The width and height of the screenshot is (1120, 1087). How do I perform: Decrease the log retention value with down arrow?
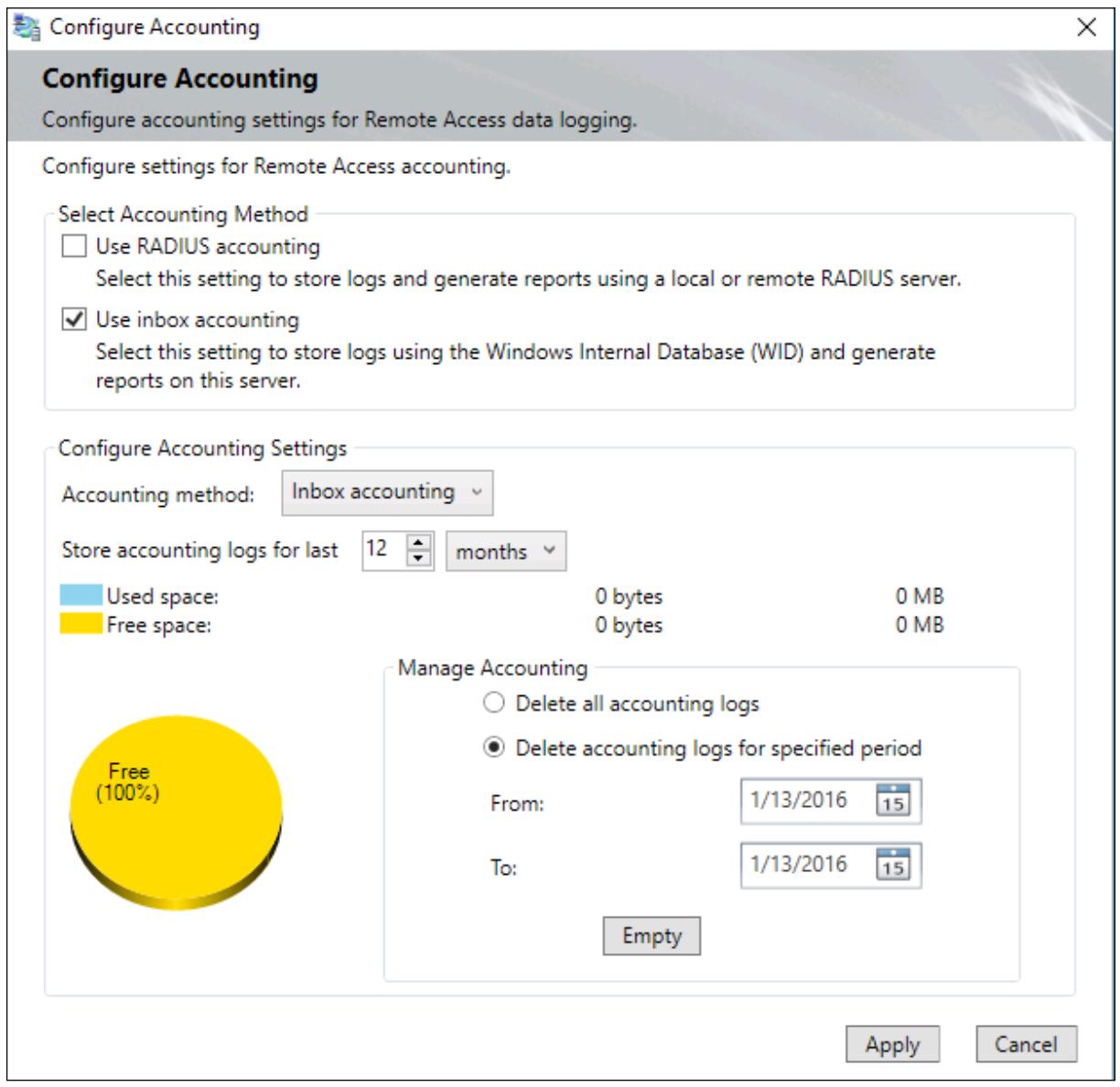pos(419,558)
